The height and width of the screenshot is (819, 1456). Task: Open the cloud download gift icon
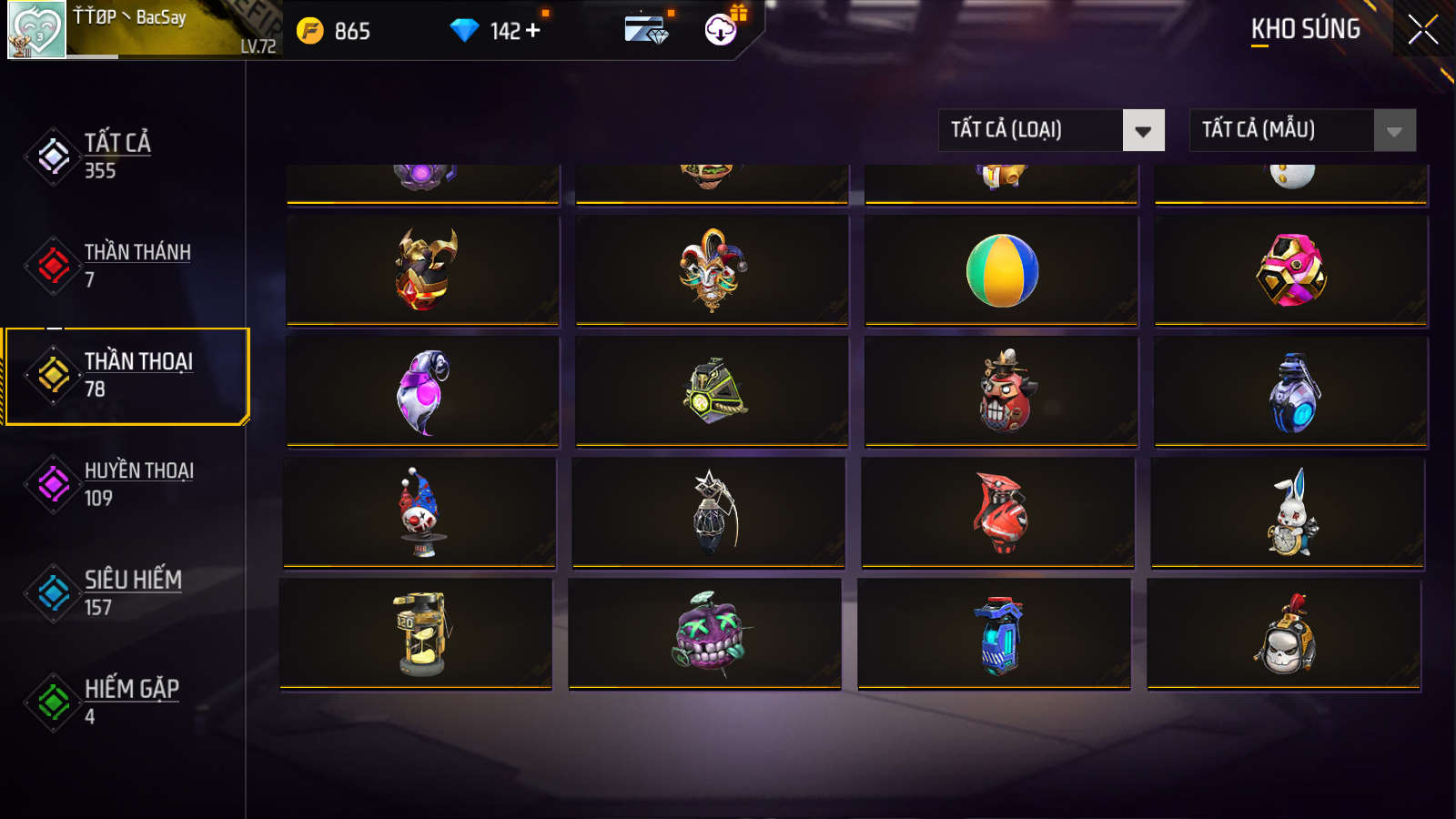(x=721, y=29)
